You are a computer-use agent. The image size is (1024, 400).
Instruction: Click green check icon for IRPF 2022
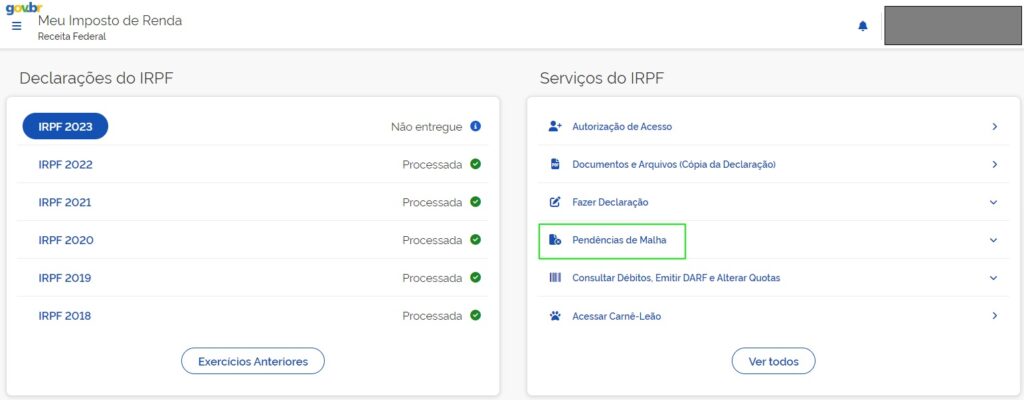pos(475,164)
